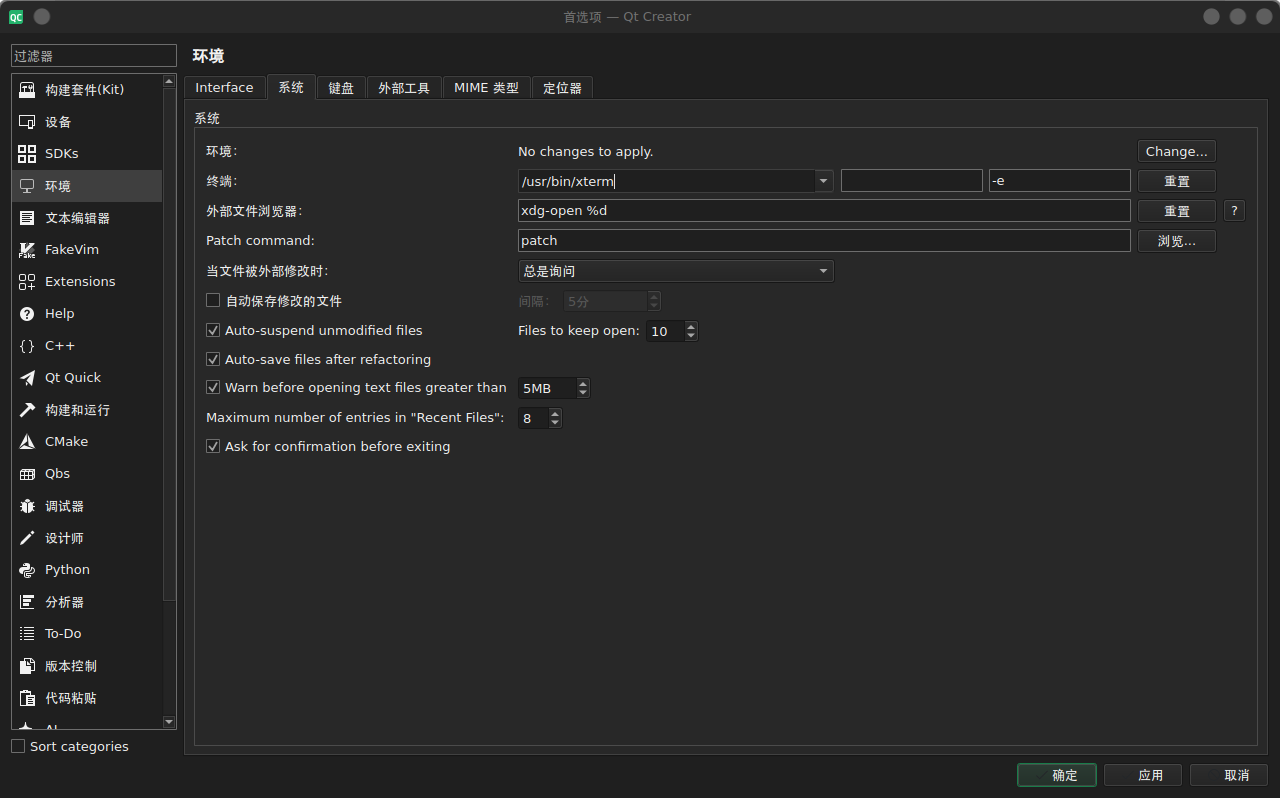Open the 当文件被外部修改时 总是询问 dropdown
The image size is (1280, 798).
click(x=676, y=271)
